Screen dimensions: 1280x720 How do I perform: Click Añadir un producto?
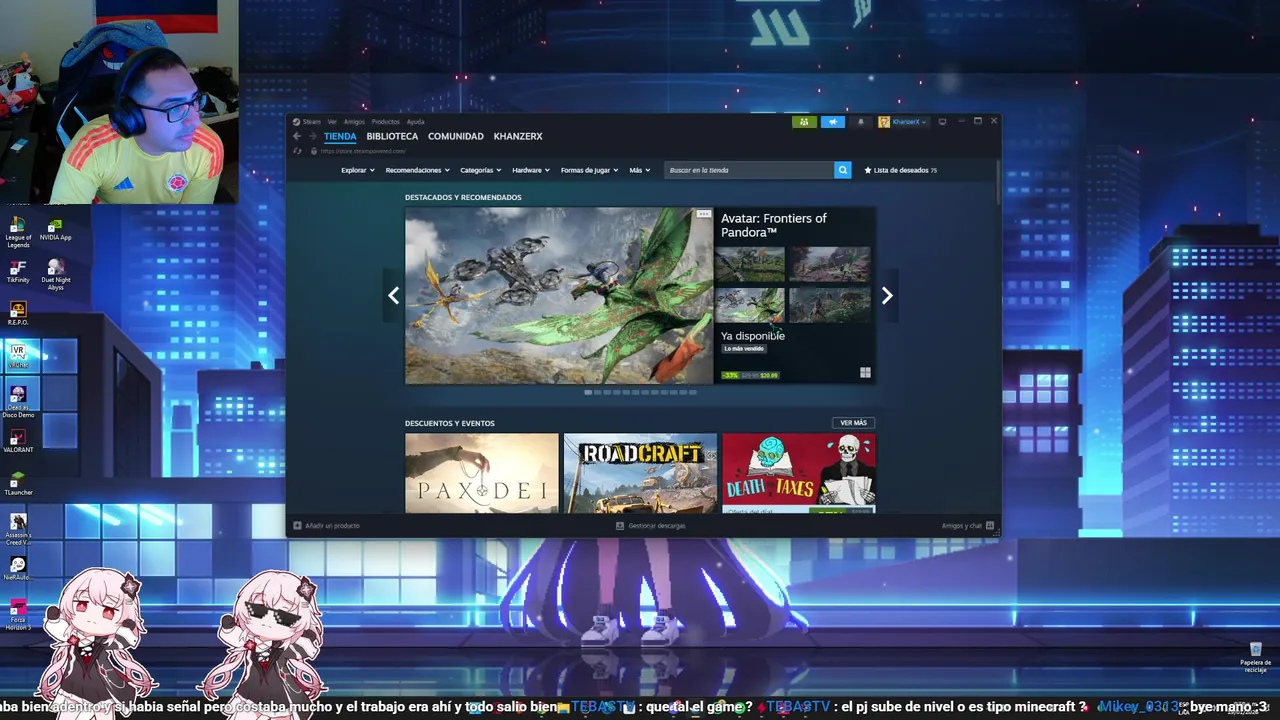pyautogui.click(x=326, y=526)
